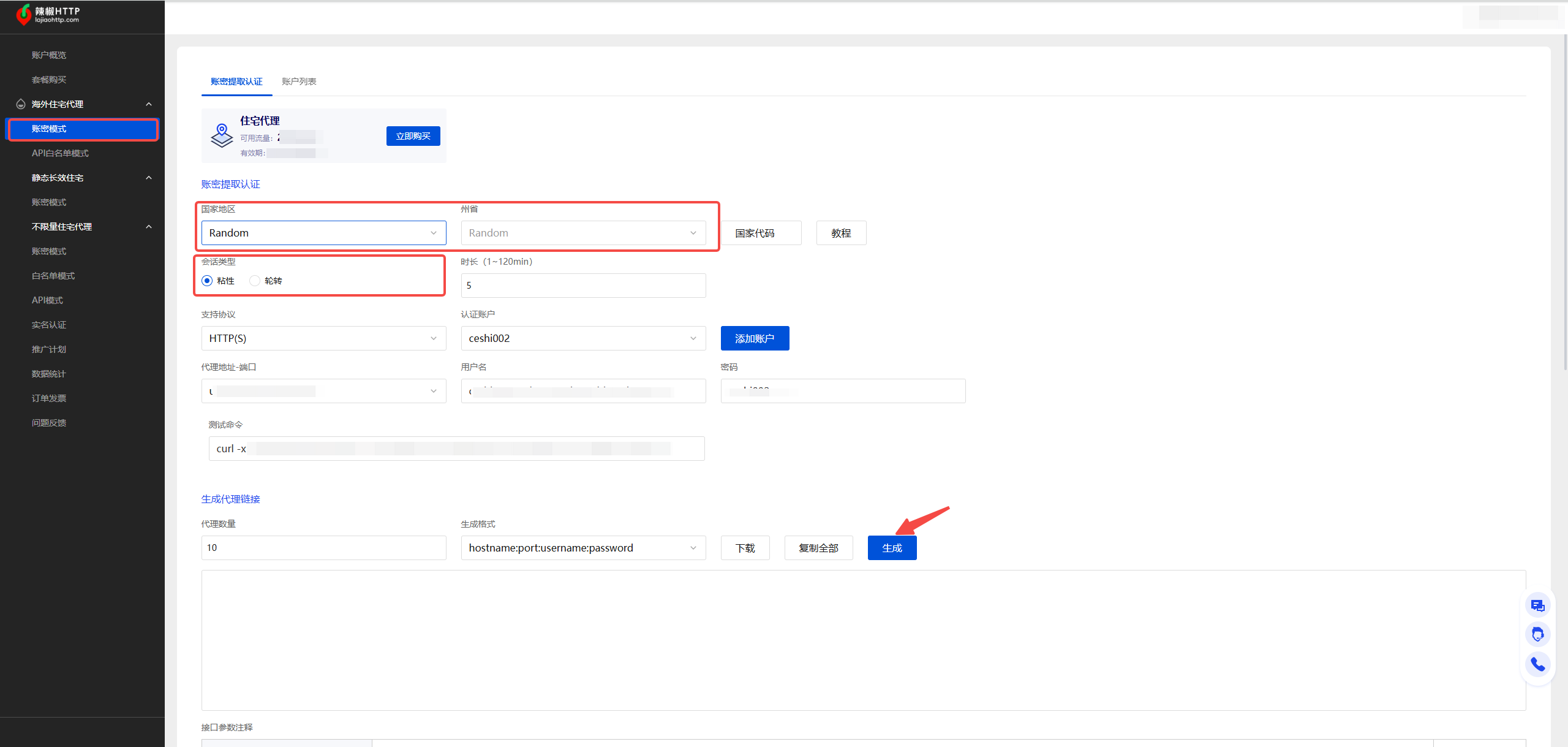Open the 国家地区 Random dropdown
This screenshot has height=747, width=1568.
click(323, 233)
